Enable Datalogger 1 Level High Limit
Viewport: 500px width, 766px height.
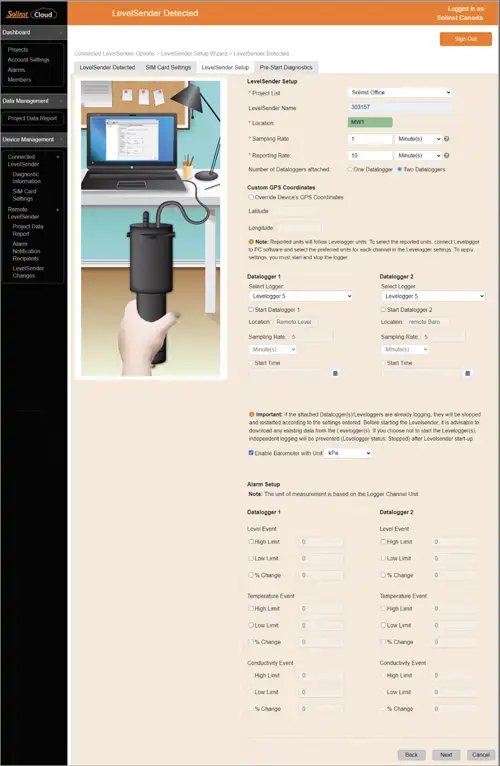pyautogui.click(x=251, y=542)
